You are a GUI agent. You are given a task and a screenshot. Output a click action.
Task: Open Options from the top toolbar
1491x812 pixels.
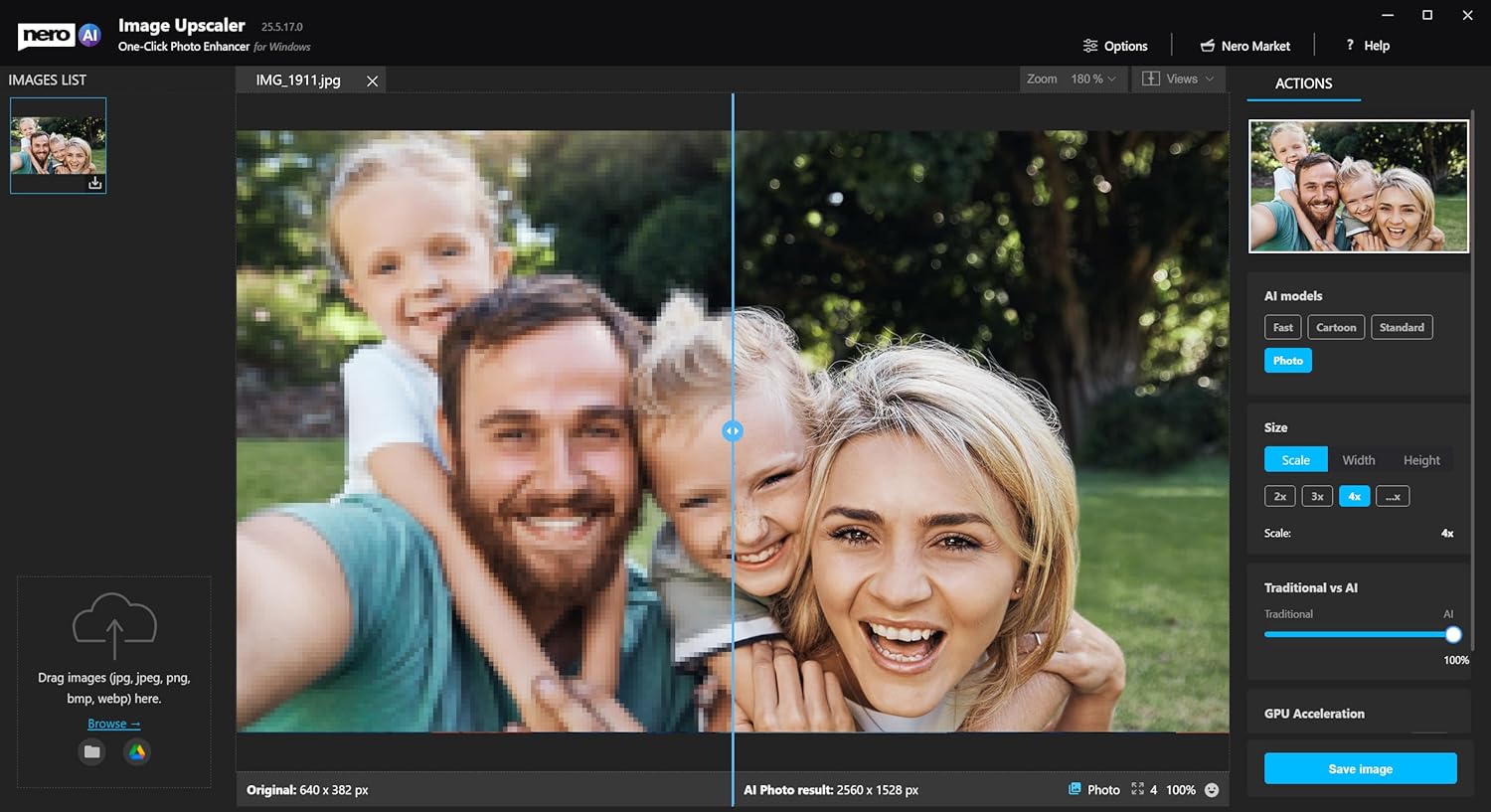point(1115,45)
